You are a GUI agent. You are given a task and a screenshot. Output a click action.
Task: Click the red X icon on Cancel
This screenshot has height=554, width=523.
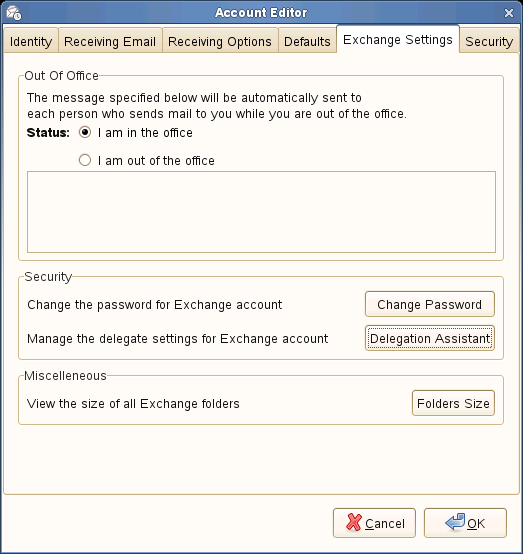tap(354, 522)
